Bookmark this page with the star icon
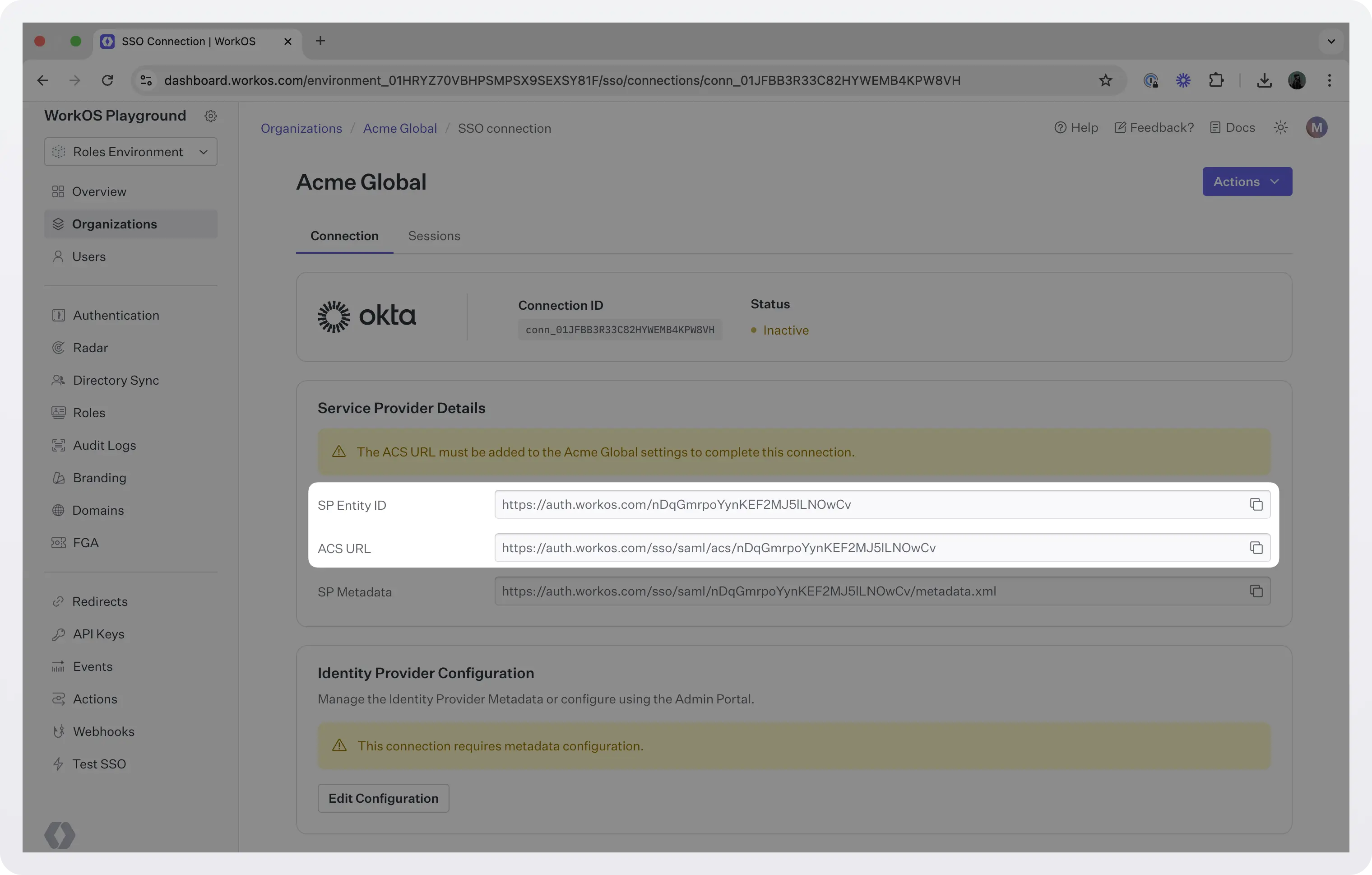 [1105, 80]
